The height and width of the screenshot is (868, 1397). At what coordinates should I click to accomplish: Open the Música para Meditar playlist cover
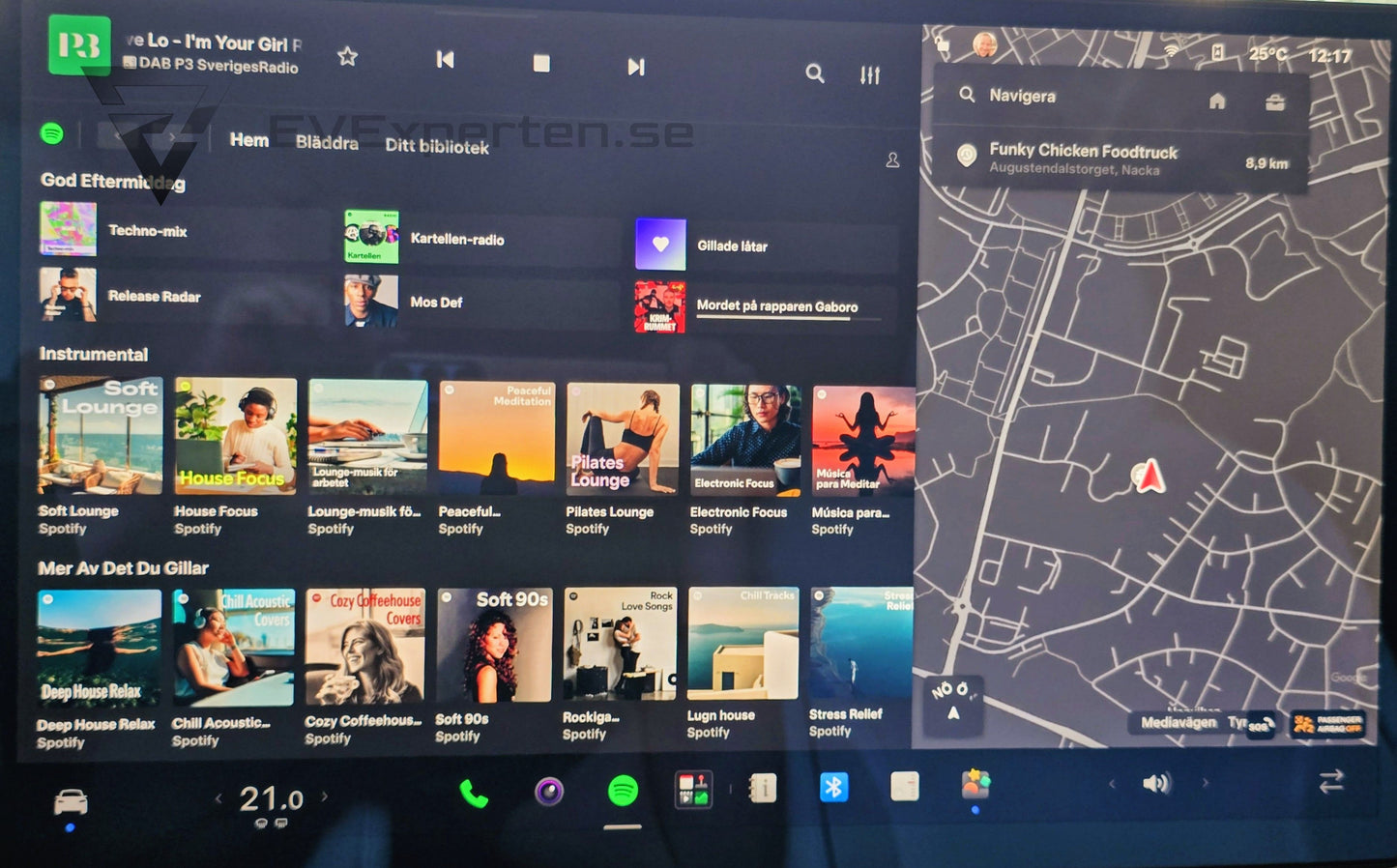click(x=863, y=442)
